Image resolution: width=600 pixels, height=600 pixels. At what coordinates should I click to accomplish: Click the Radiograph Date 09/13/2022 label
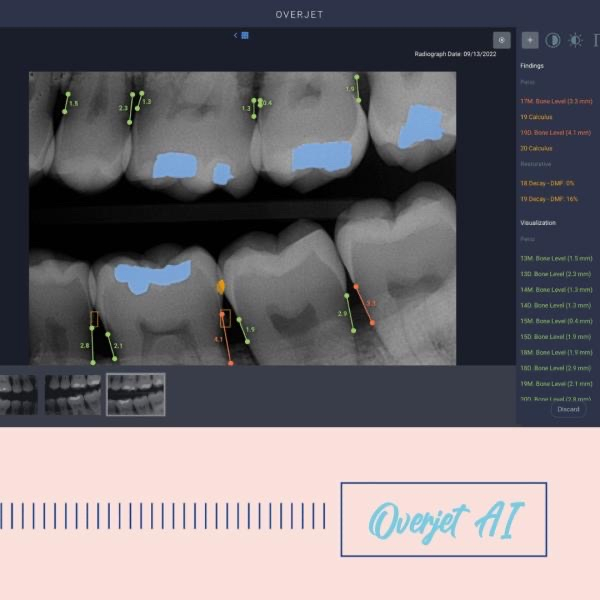[455, 54]
